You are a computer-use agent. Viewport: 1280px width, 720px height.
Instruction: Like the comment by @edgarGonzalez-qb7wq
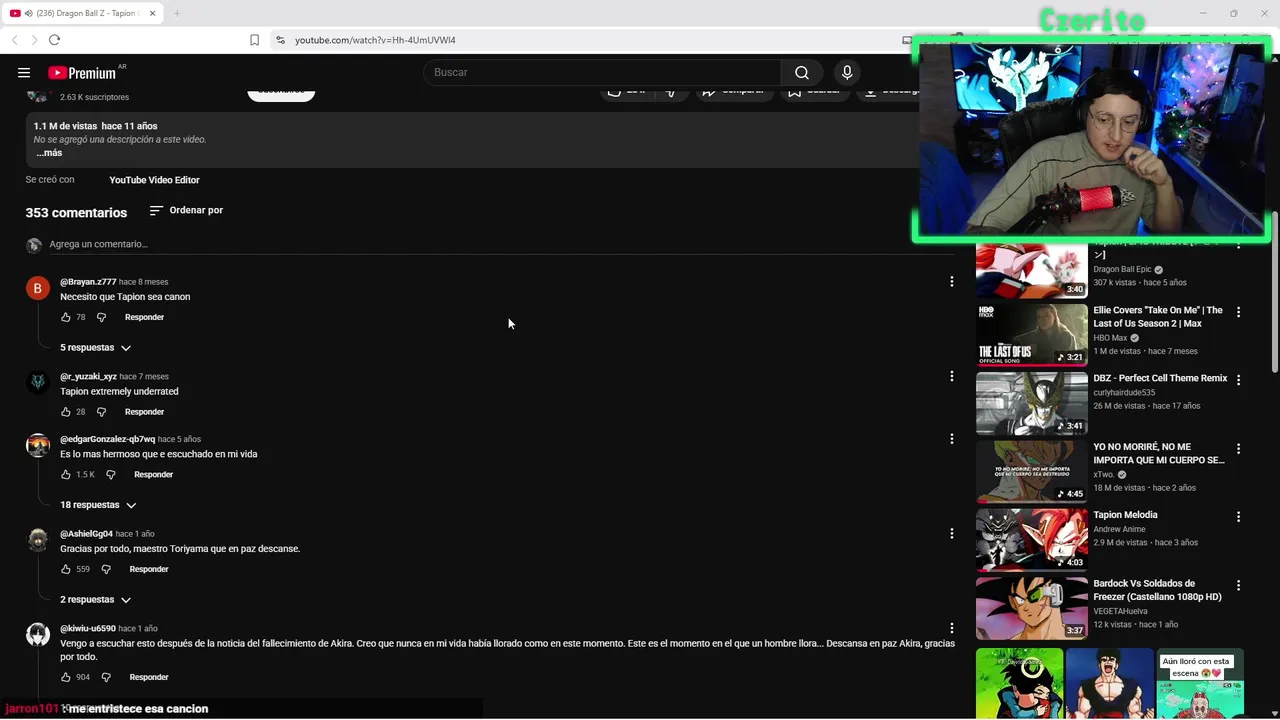66,474
